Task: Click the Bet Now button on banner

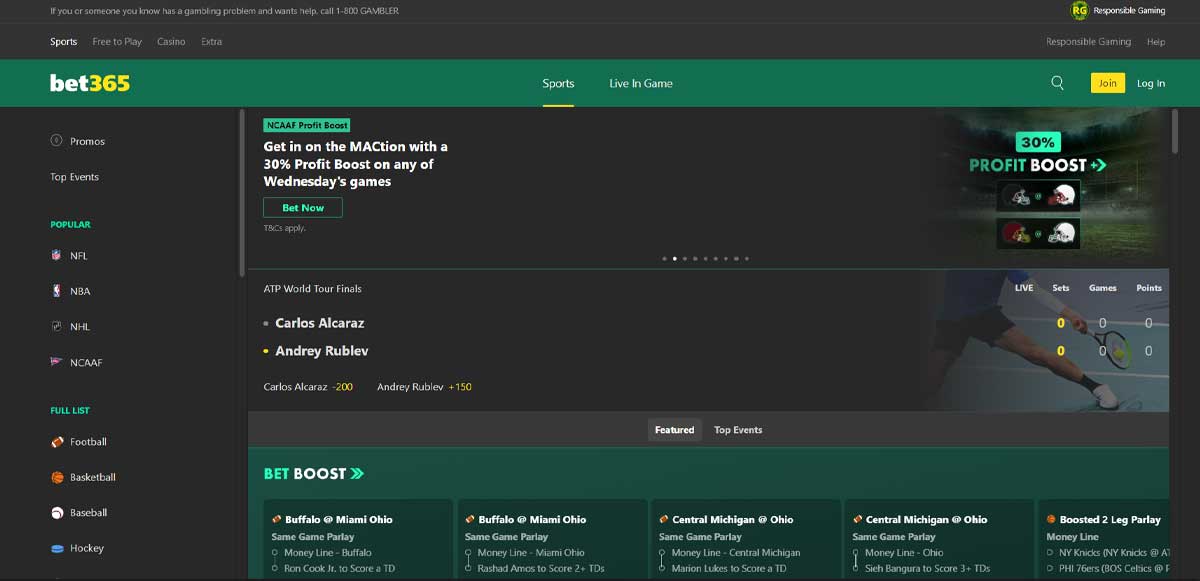Action: coord(303,208)
